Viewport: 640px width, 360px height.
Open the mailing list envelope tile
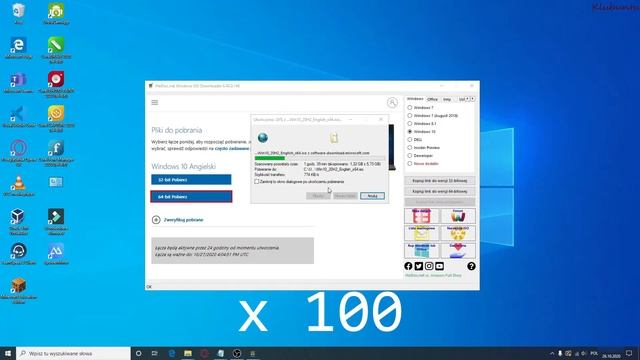click(422, 233)
